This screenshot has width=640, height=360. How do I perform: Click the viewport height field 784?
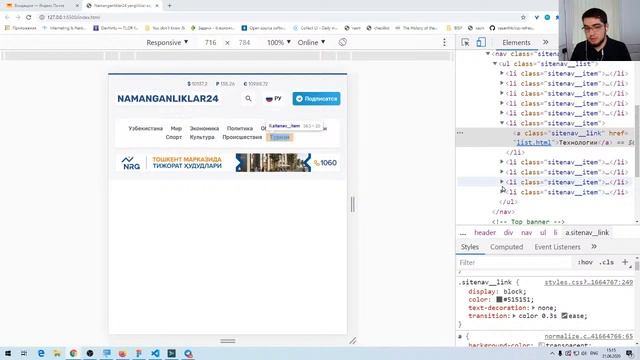click(244, 42)
